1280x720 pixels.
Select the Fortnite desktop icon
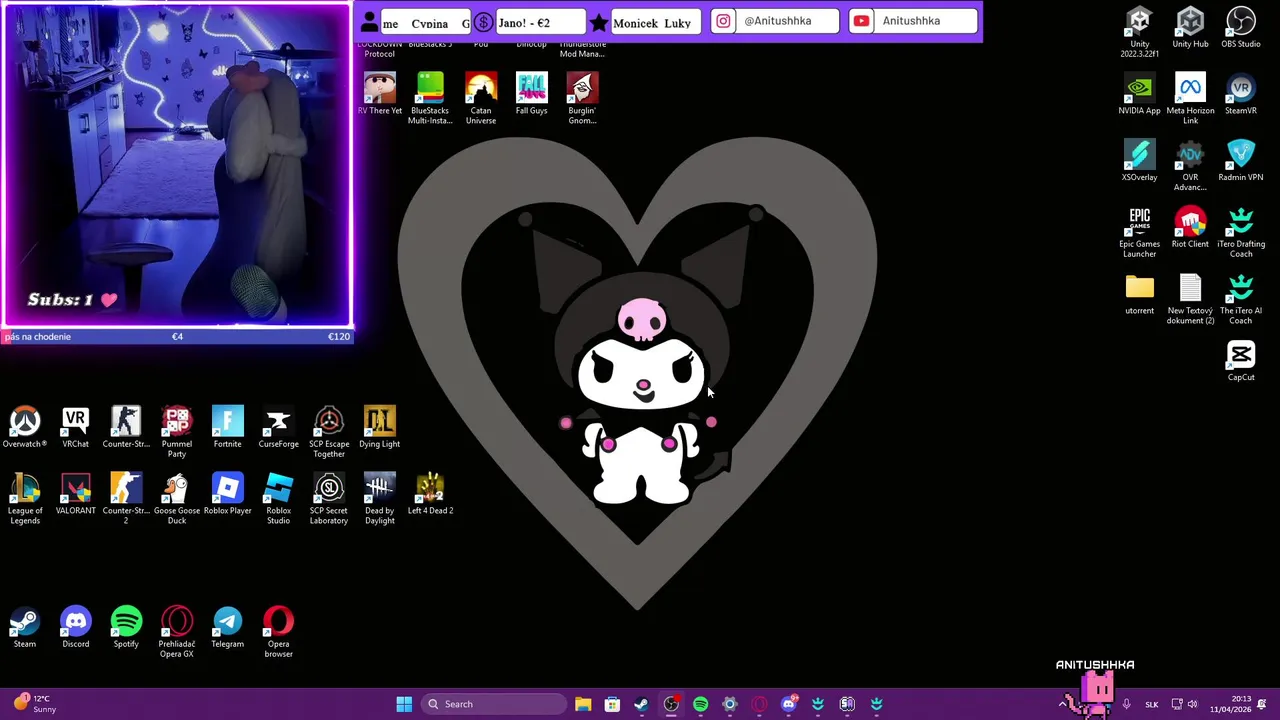pos(227,428)
